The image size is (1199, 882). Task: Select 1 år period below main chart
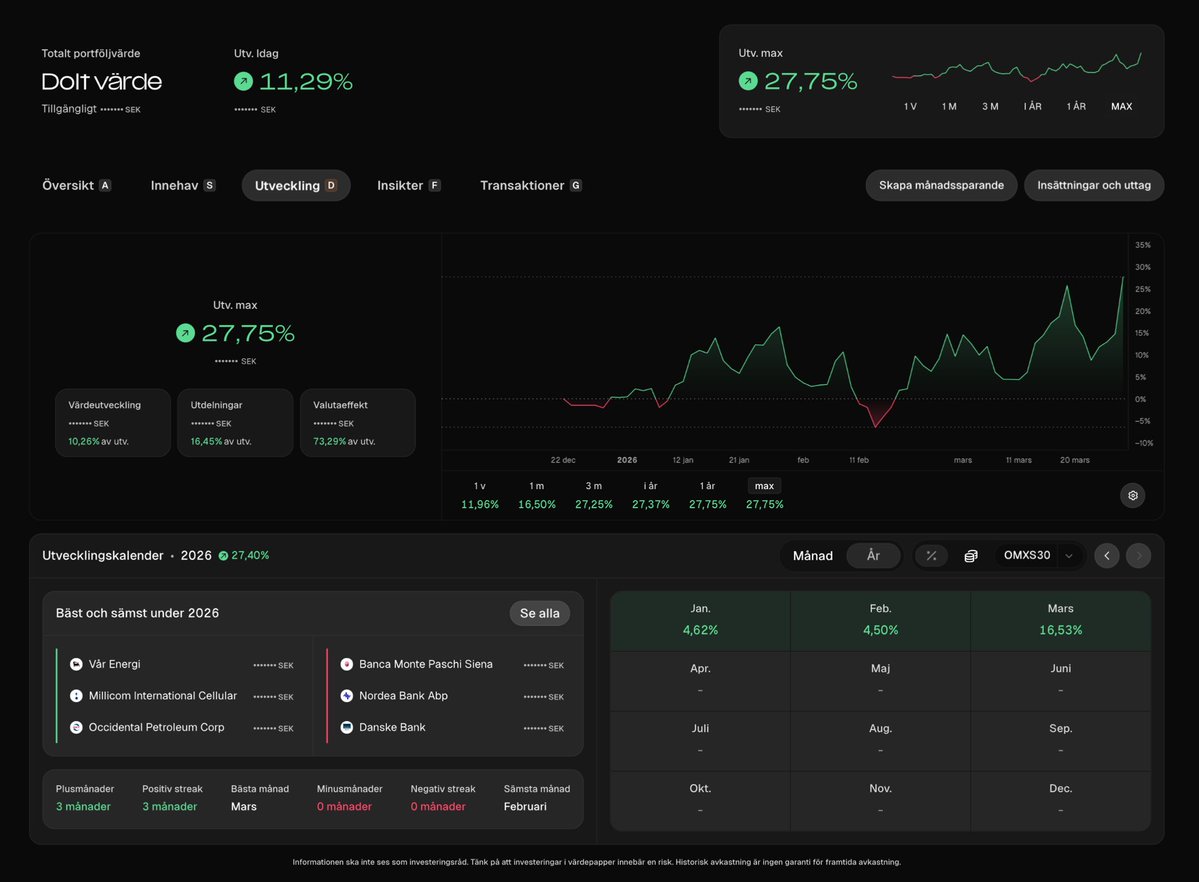pos(707,495)
